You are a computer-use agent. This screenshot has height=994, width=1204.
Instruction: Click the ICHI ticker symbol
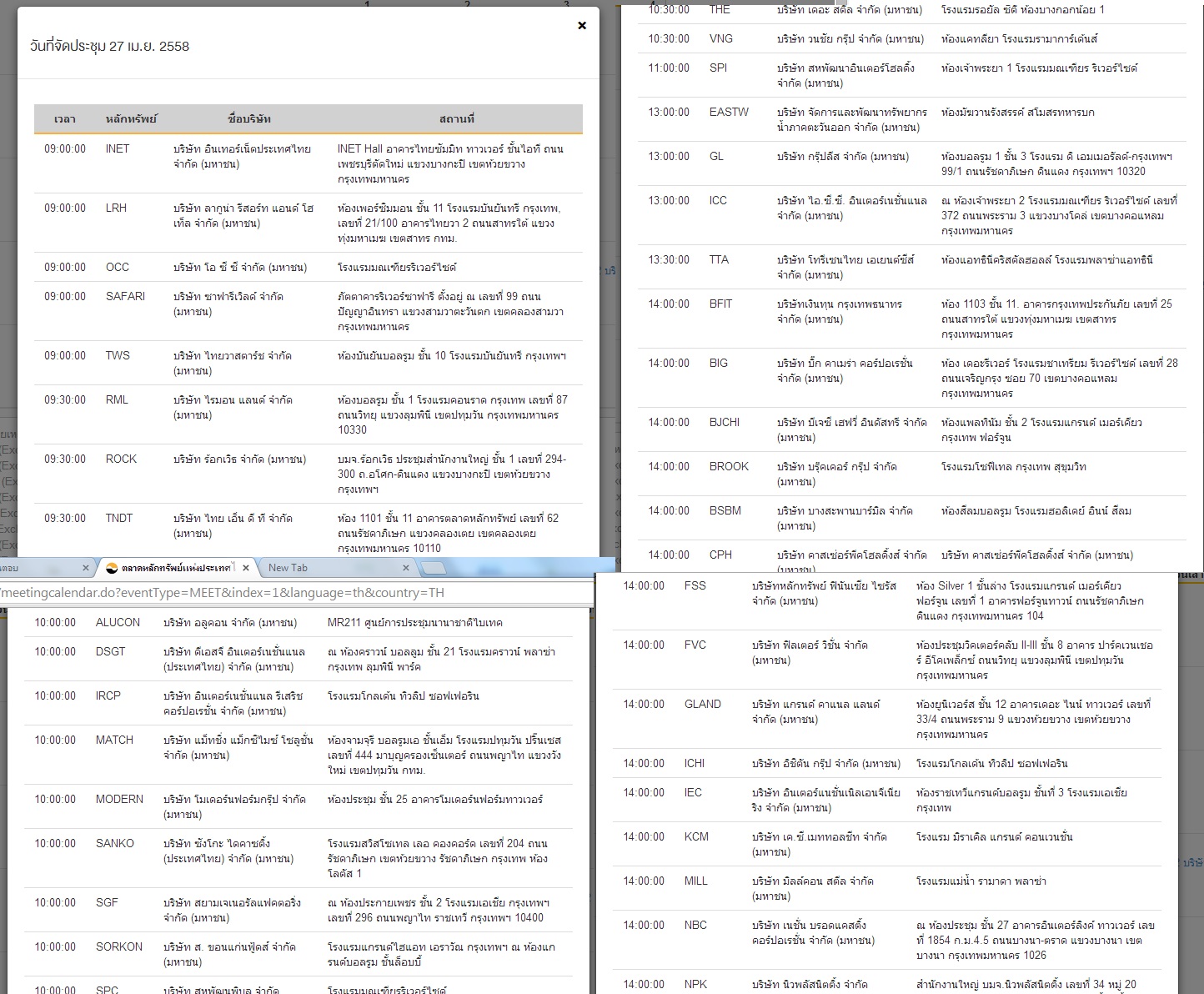pyautogui.click(x=694, y=764)
